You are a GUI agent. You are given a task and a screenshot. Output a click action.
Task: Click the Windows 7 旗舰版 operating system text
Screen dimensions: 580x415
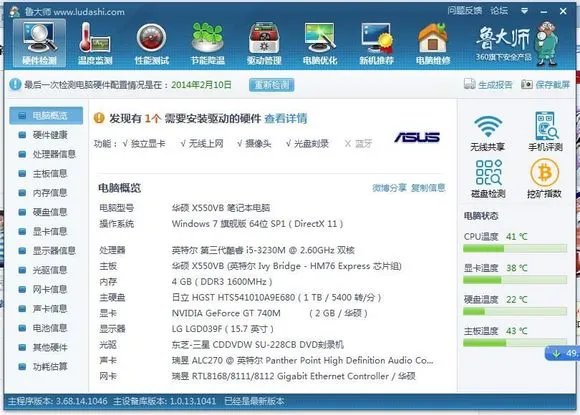(x=257, y=224)
